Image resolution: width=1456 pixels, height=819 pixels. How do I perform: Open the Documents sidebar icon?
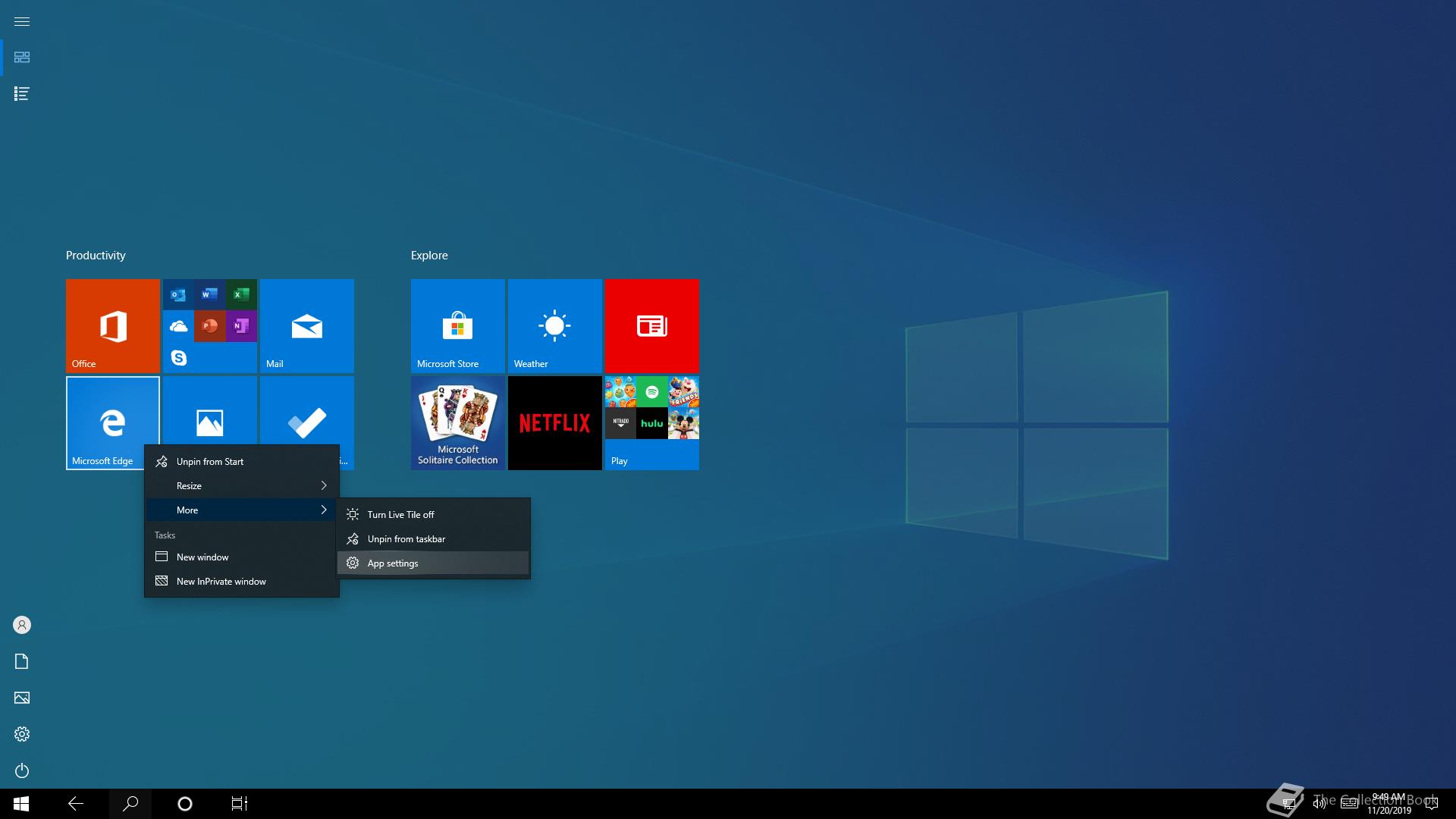(22, 661)
